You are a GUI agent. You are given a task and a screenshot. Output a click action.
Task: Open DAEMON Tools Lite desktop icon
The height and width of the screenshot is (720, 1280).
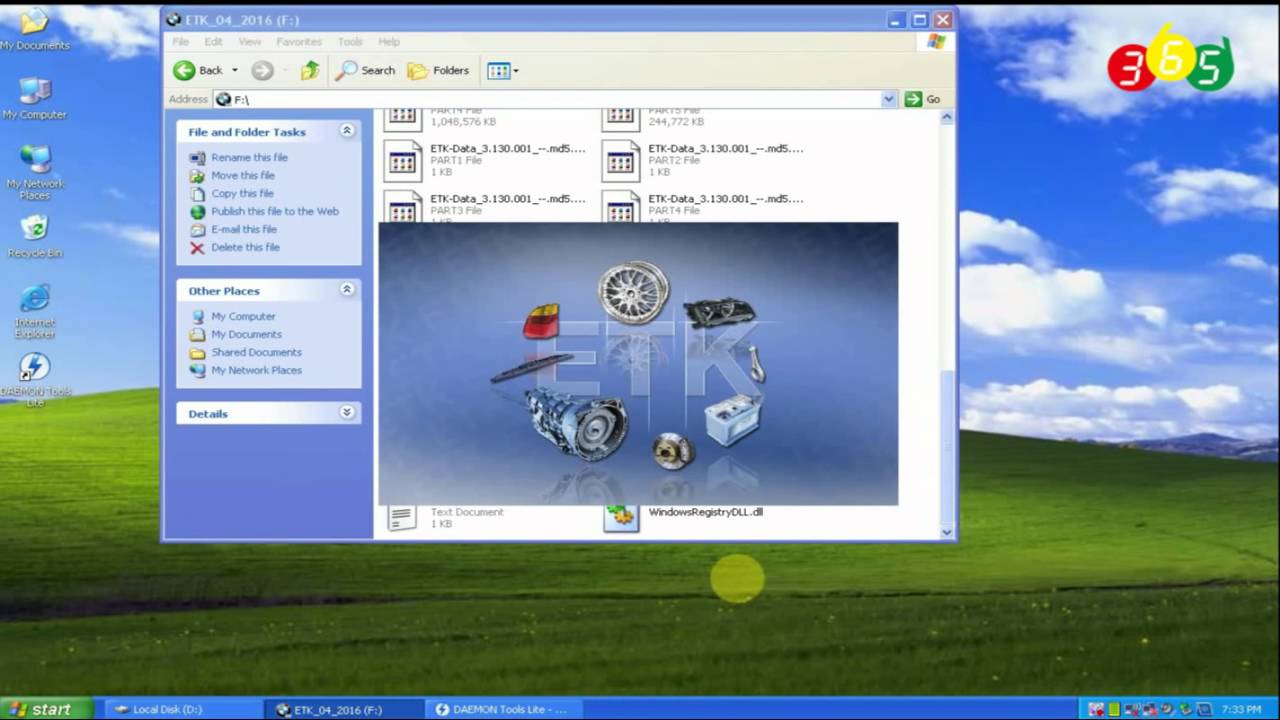point(35,380)
